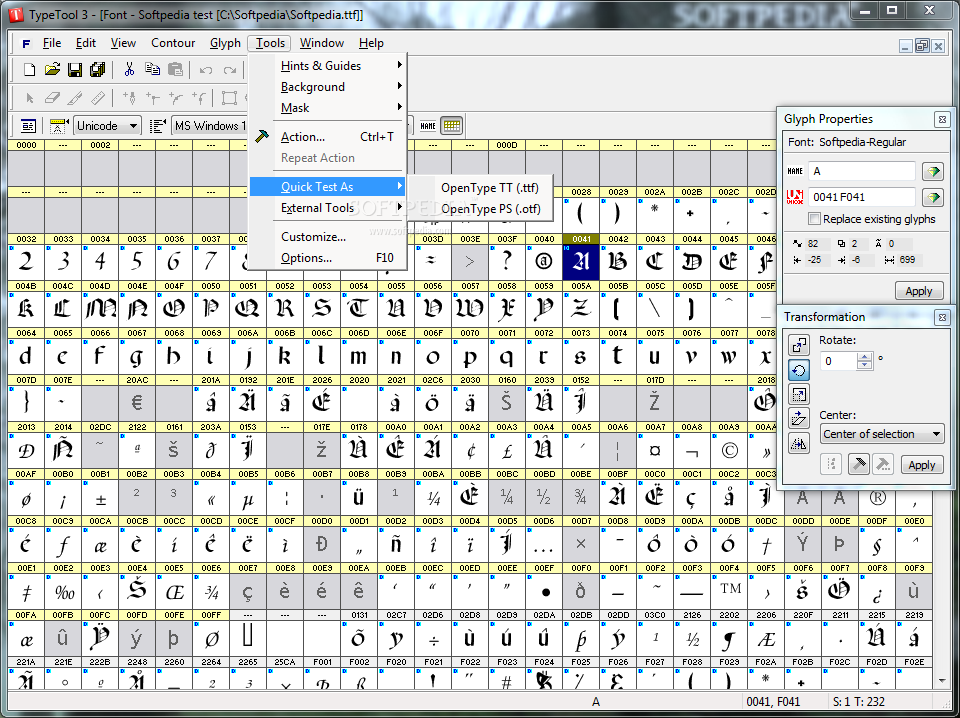Toggle the yellow grid caption mode button
This screenshot has width=960, height=718.
[451, 126]
